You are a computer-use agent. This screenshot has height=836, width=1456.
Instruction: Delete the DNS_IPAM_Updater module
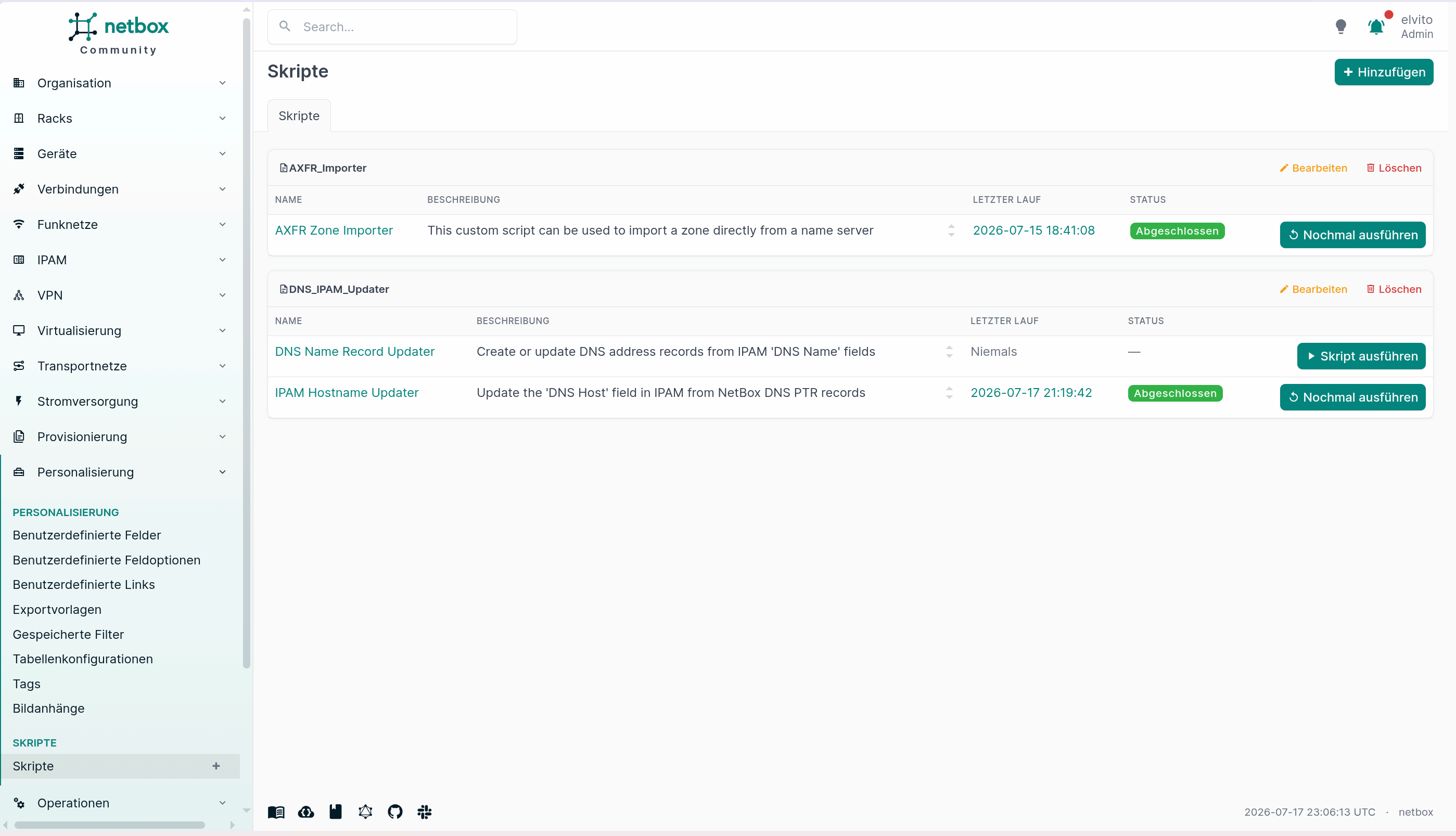point(1394,289)
